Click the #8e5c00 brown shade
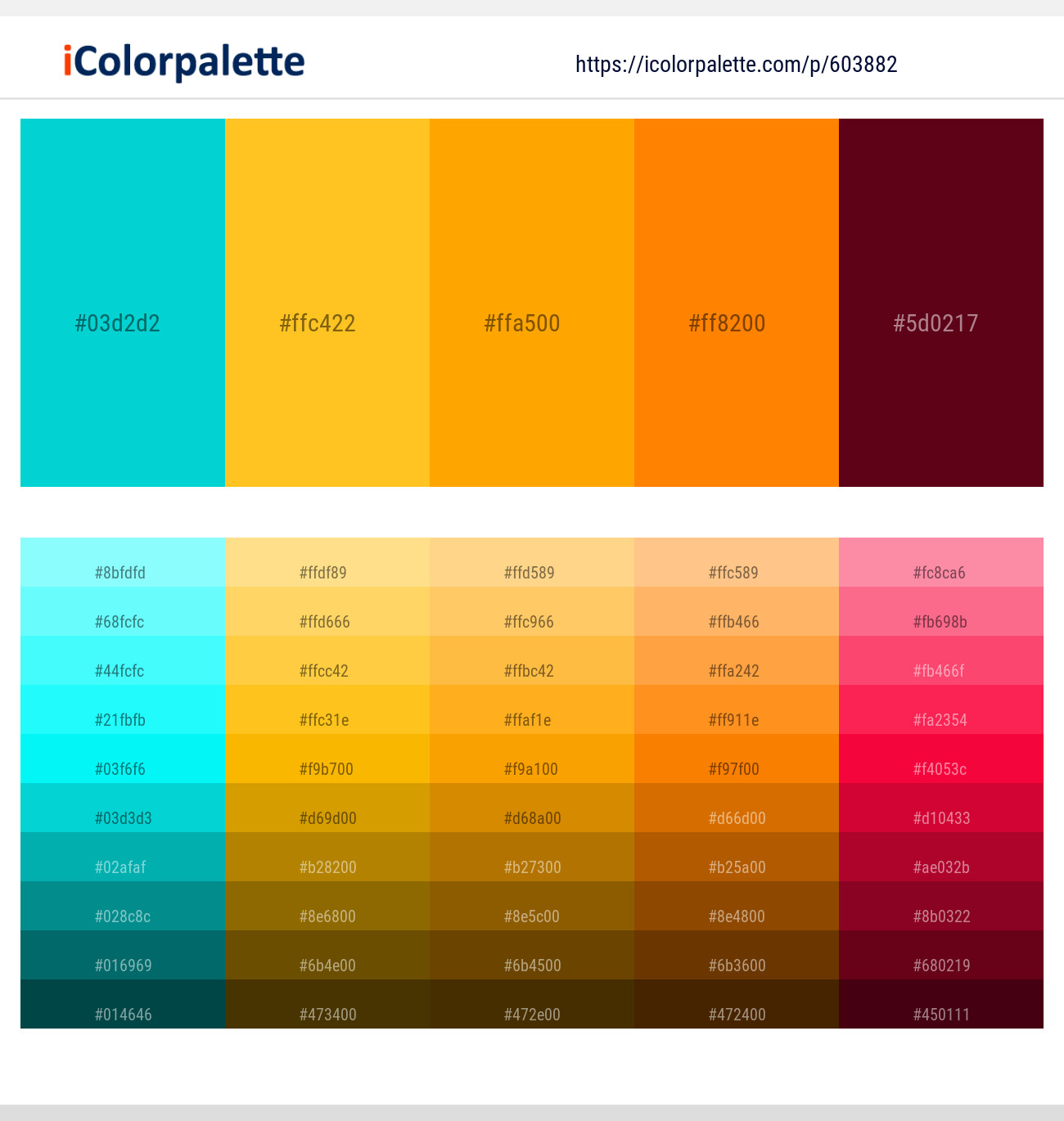 (x=532, y=907)
